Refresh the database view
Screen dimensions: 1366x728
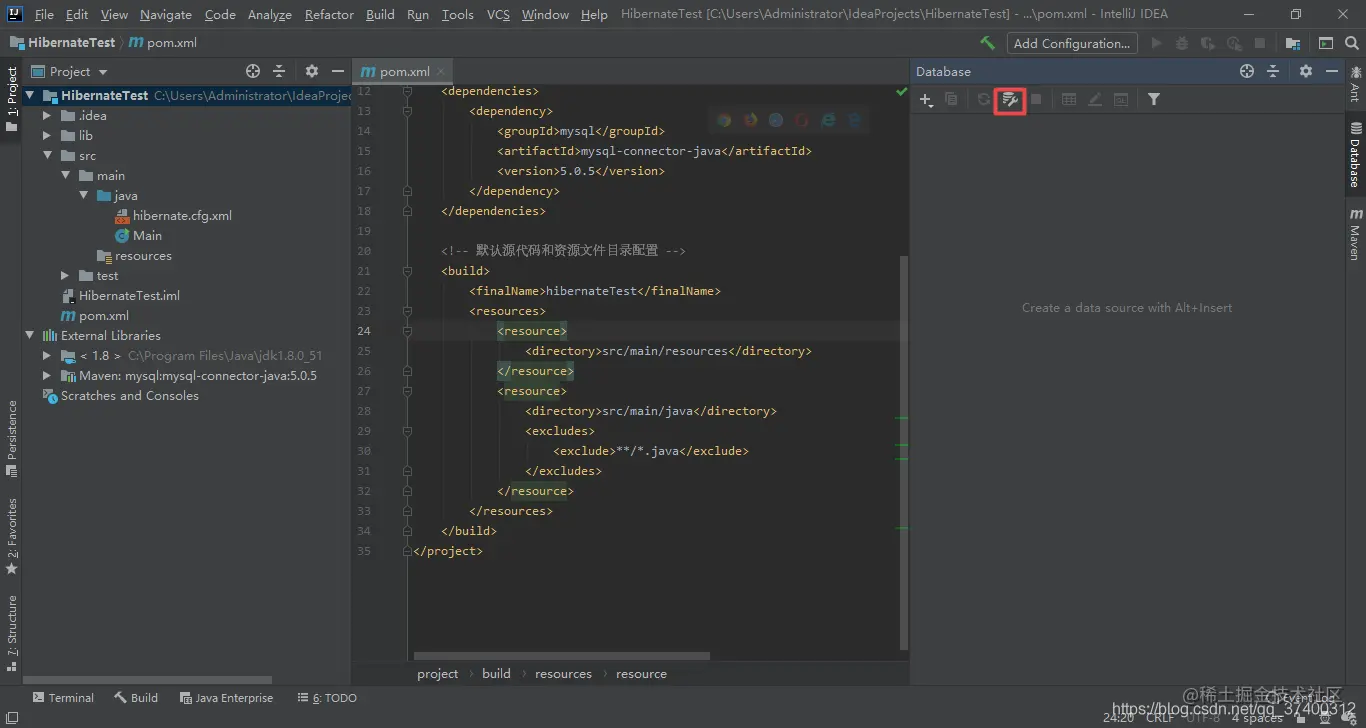point(984,100)
